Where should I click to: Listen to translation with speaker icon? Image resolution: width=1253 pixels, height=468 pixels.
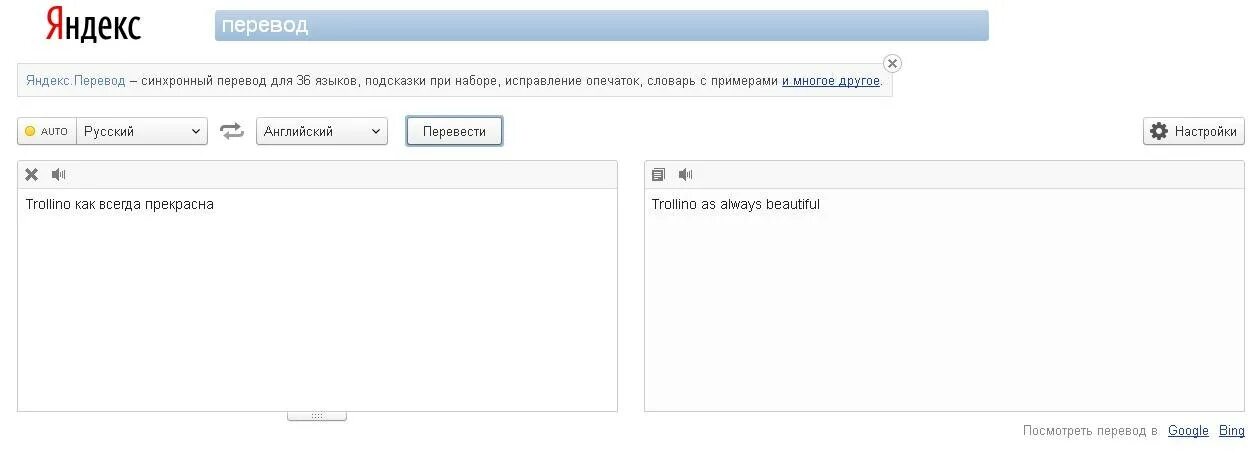pyautogui.click(x=685, y=174)
